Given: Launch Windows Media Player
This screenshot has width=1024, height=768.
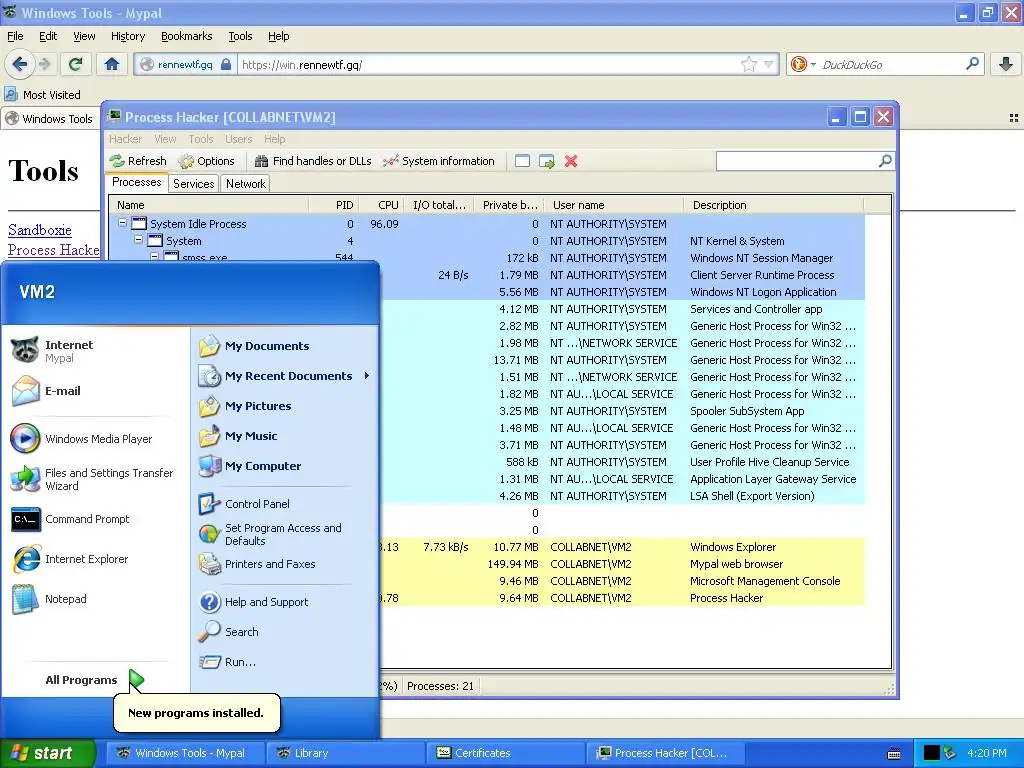Looking at the screenshot, I should pyautogui.click(x=82, y=439).
